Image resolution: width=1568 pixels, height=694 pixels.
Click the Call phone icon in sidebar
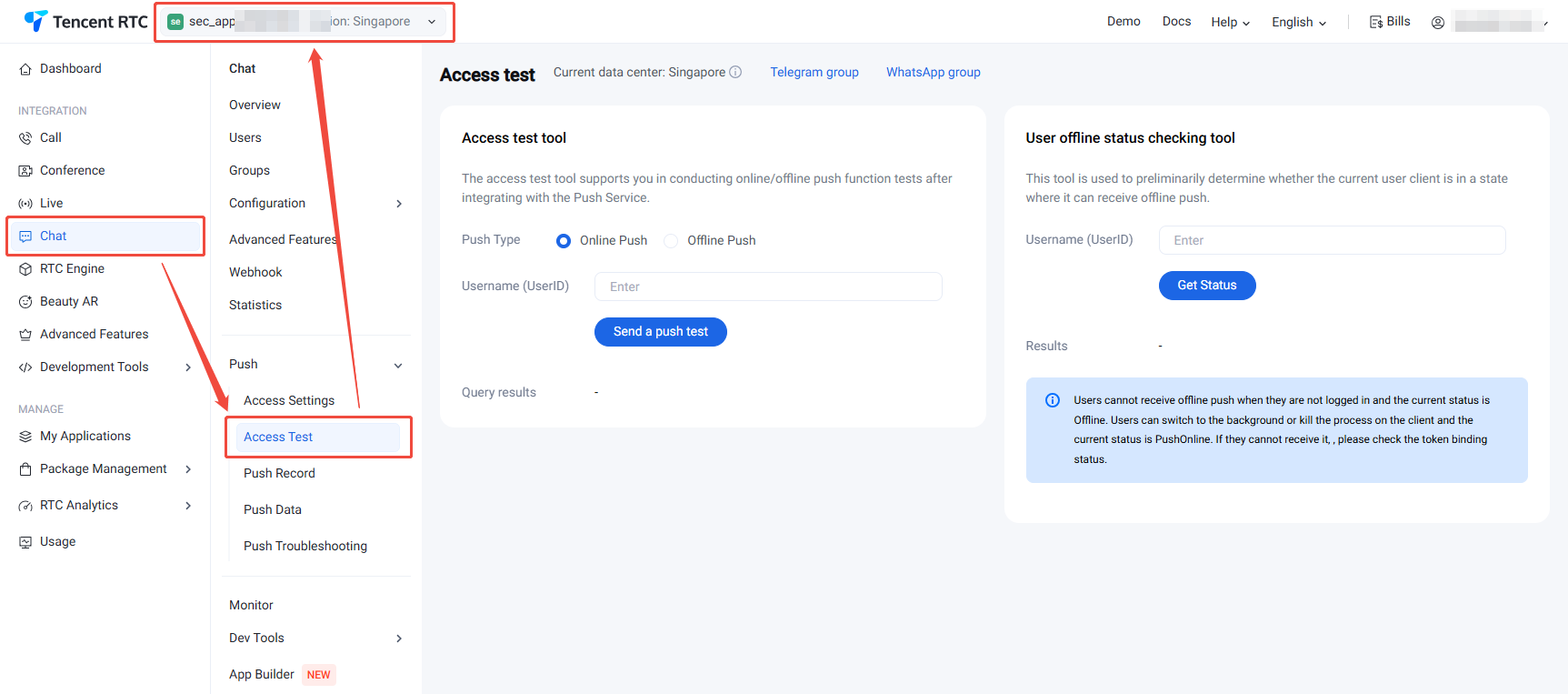click(x=25, y=138)
